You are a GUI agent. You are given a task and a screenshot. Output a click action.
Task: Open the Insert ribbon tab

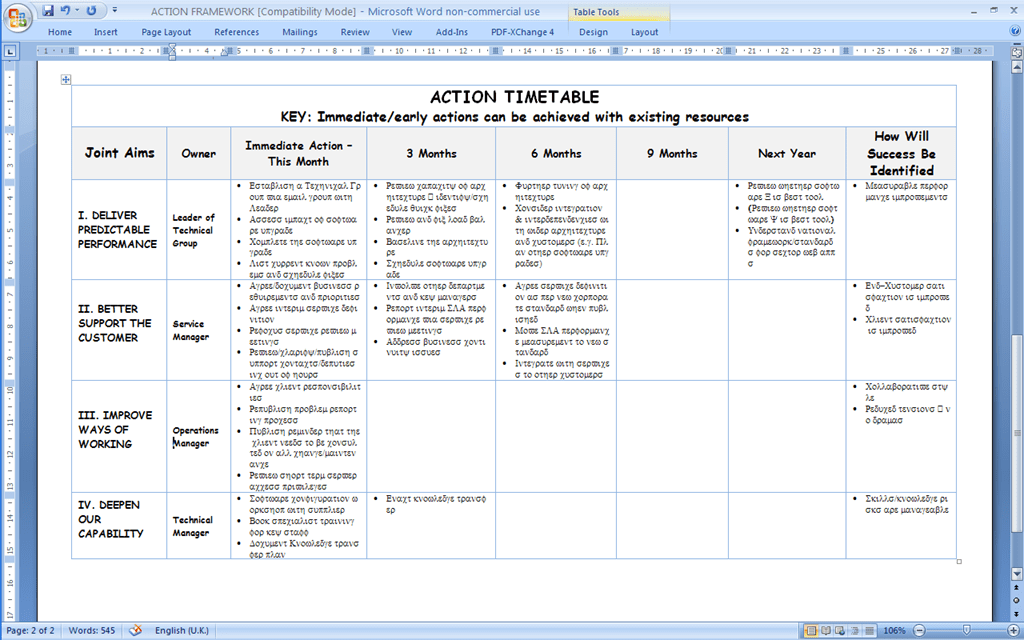106,32
